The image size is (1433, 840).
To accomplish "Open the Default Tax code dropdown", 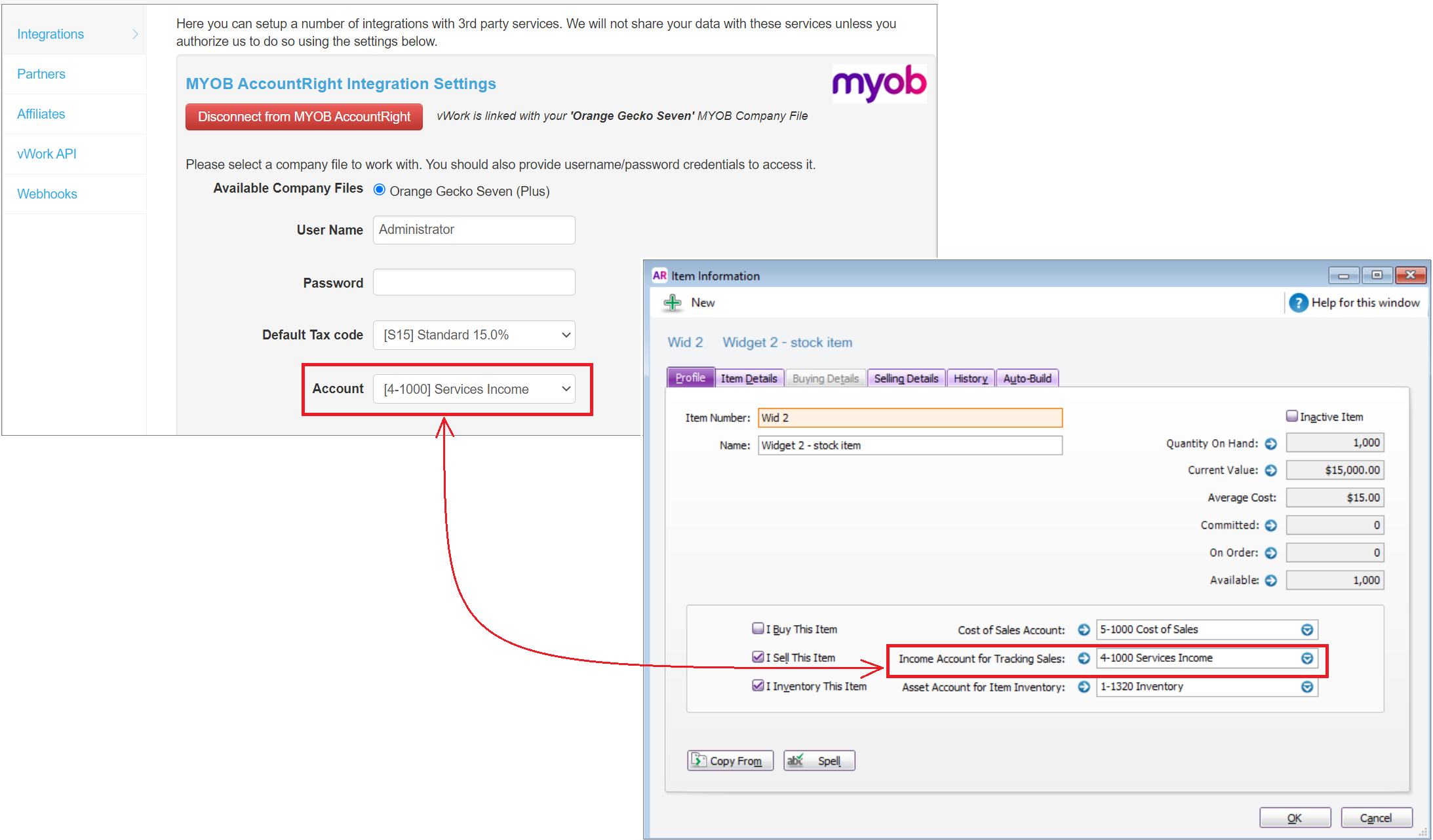I will [x=474, y=335].
